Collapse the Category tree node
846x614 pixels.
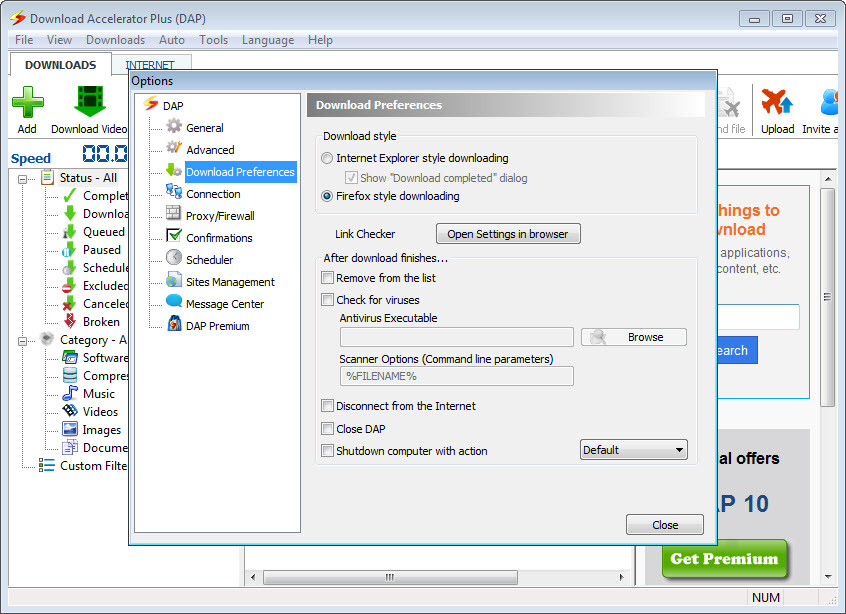tap(23, 341)
